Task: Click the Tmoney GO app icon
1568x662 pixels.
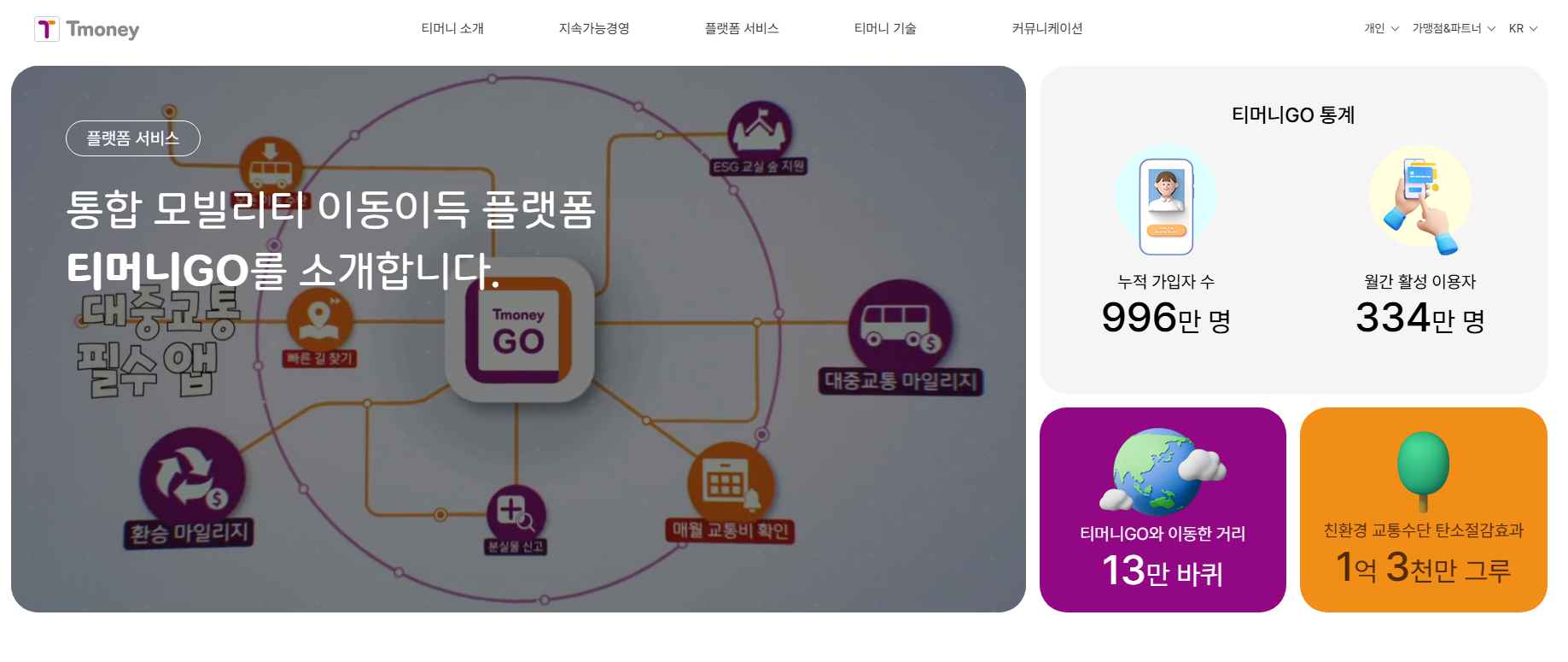Action: pos(519,331)
